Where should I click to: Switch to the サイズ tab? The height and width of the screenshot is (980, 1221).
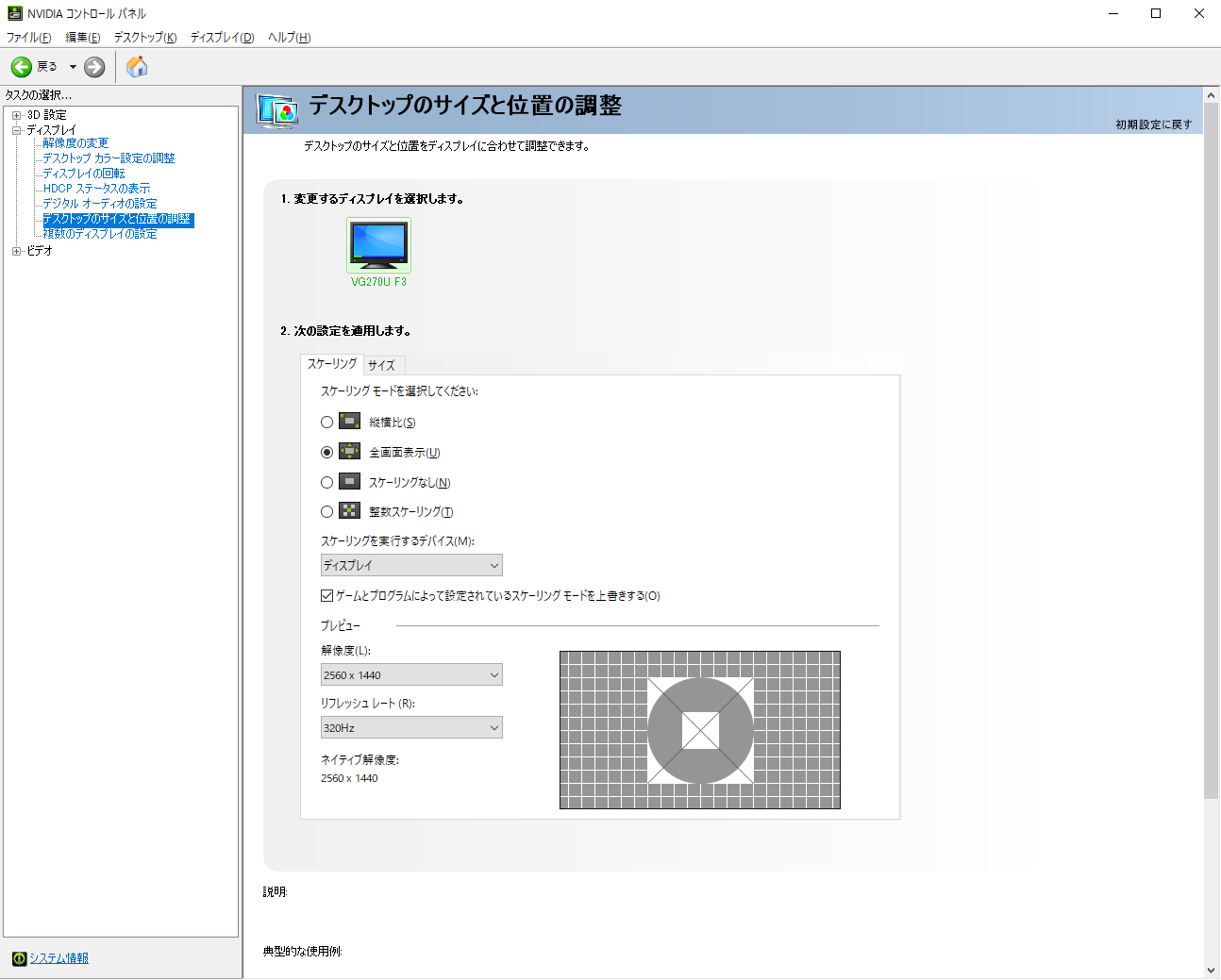[x=382, y=366]
